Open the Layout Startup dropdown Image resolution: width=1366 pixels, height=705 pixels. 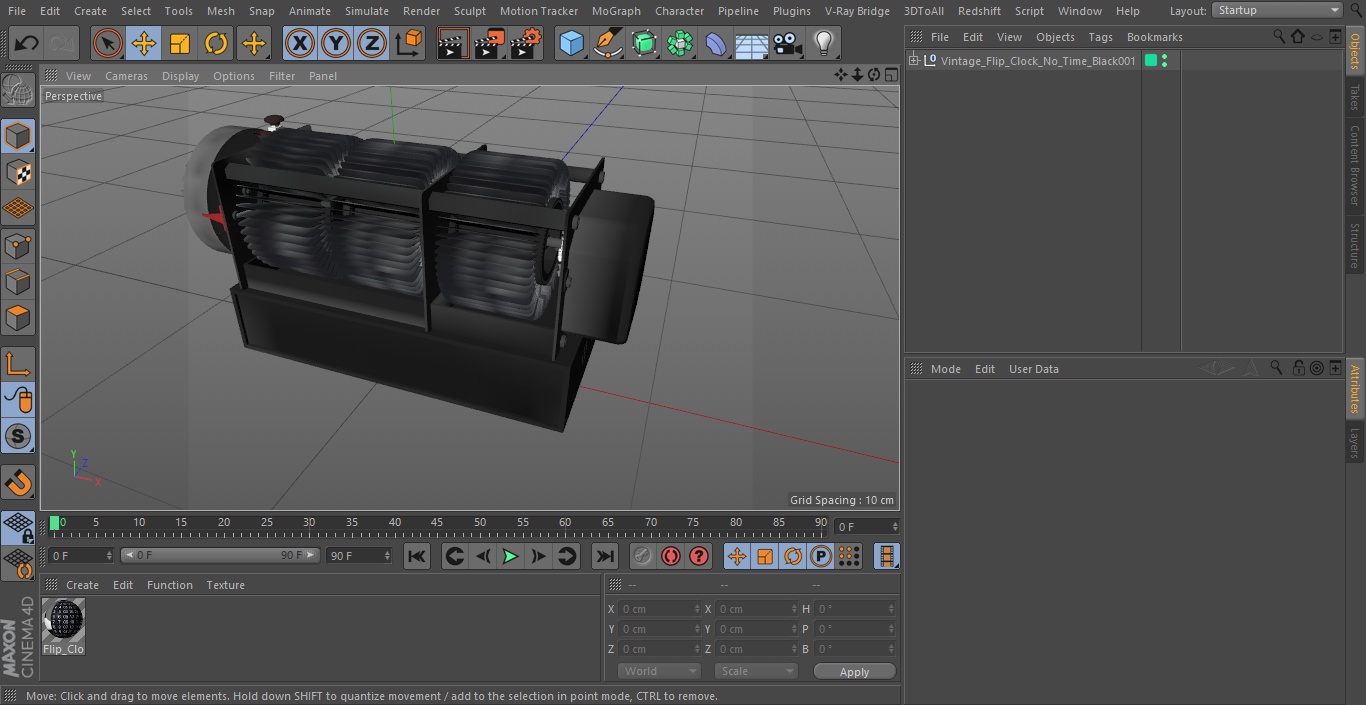[x=1278, y=10]
